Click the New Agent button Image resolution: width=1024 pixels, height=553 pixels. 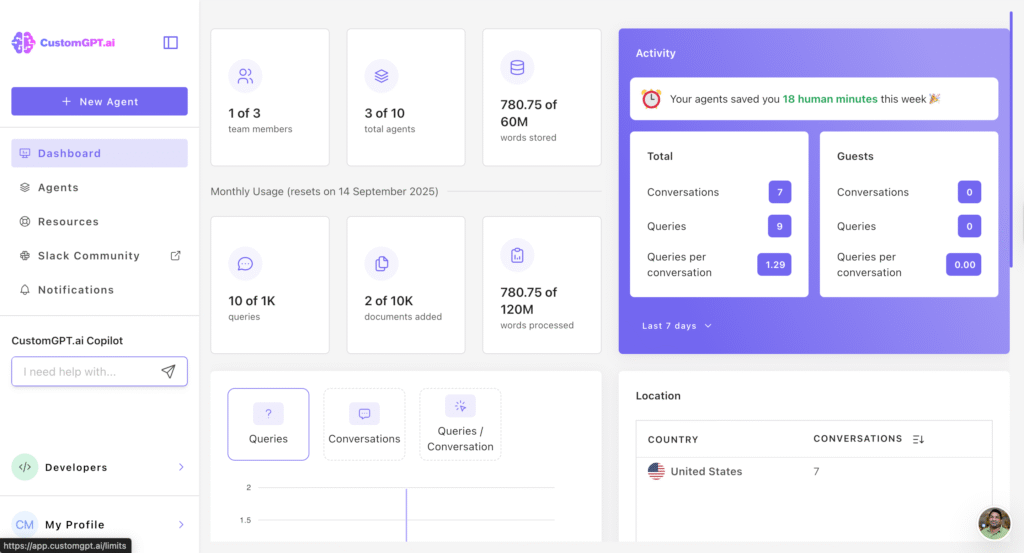click(99, 101)
